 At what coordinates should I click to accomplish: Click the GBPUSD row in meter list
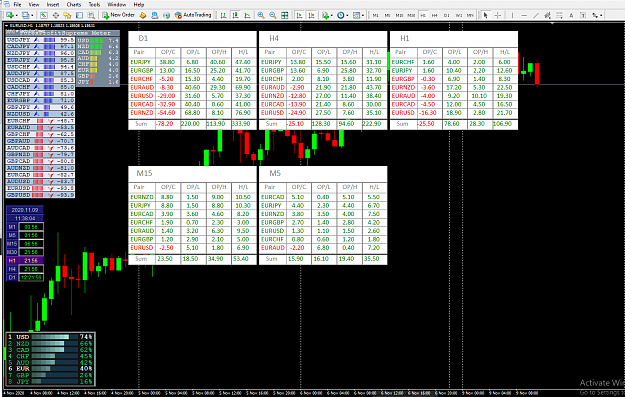pyautogui.click(x=40, y=195)
